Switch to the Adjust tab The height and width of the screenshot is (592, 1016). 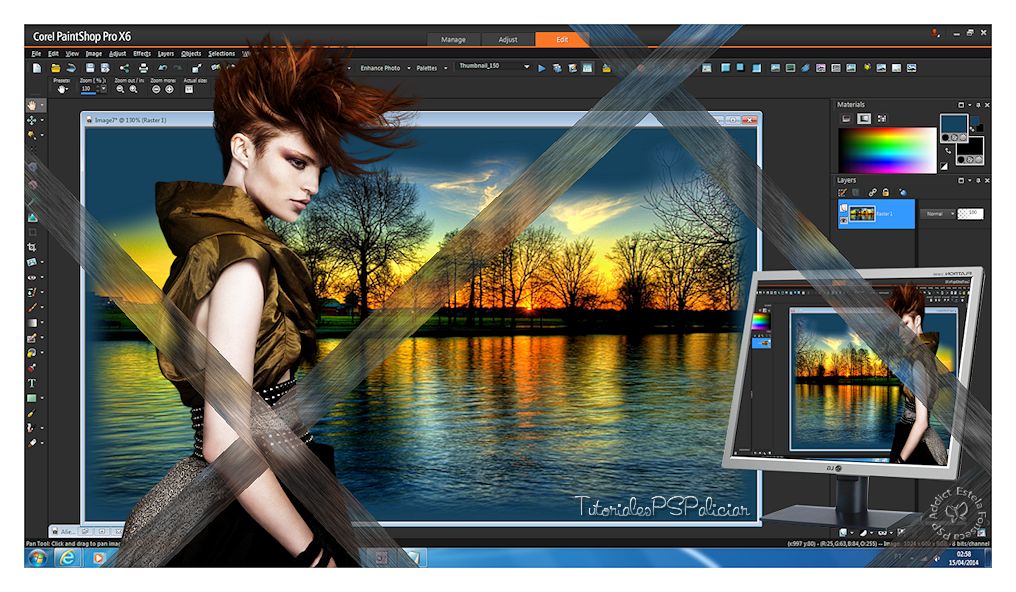[x=508, y=40]
